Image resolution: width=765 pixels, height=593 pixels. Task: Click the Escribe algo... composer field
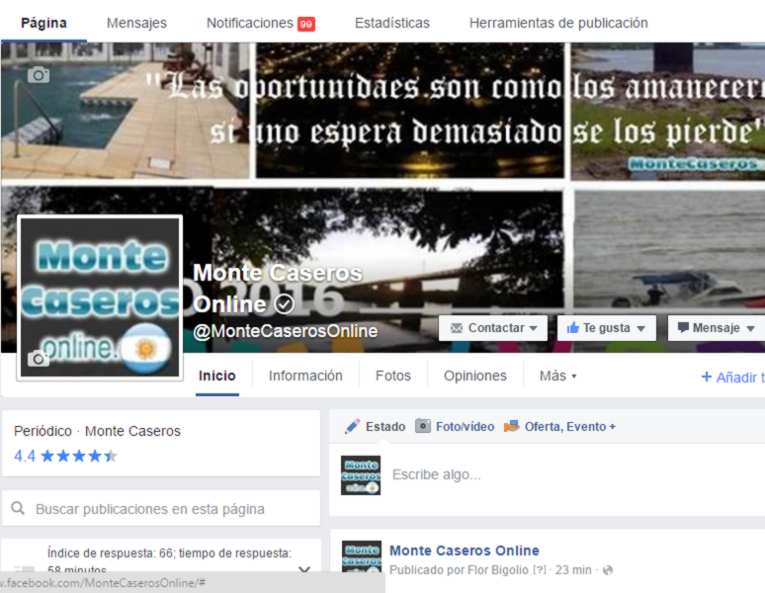[x=436, y=474]
